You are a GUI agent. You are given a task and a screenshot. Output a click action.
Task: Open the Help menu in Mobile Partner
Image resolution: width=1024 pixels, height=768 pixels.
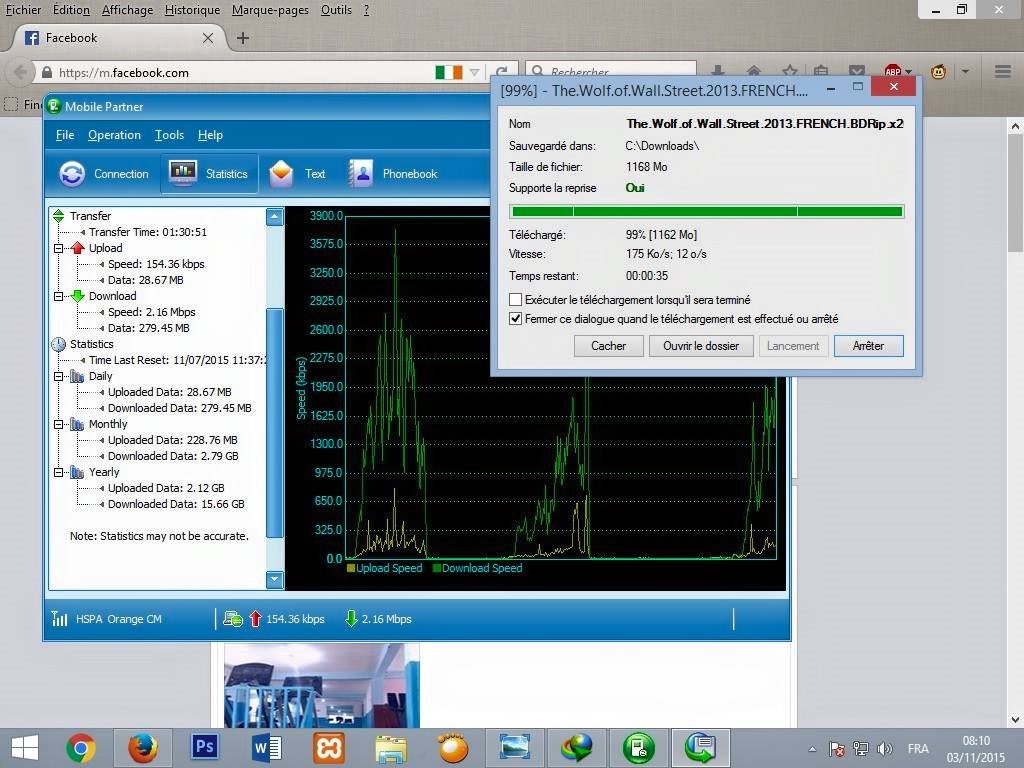coord(210,135)
